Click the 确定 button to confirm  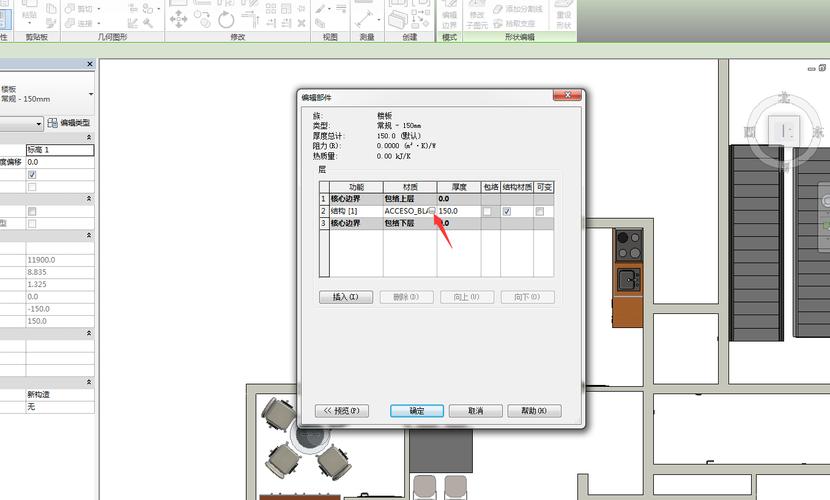pyautogui.click(x=417, y=411)
